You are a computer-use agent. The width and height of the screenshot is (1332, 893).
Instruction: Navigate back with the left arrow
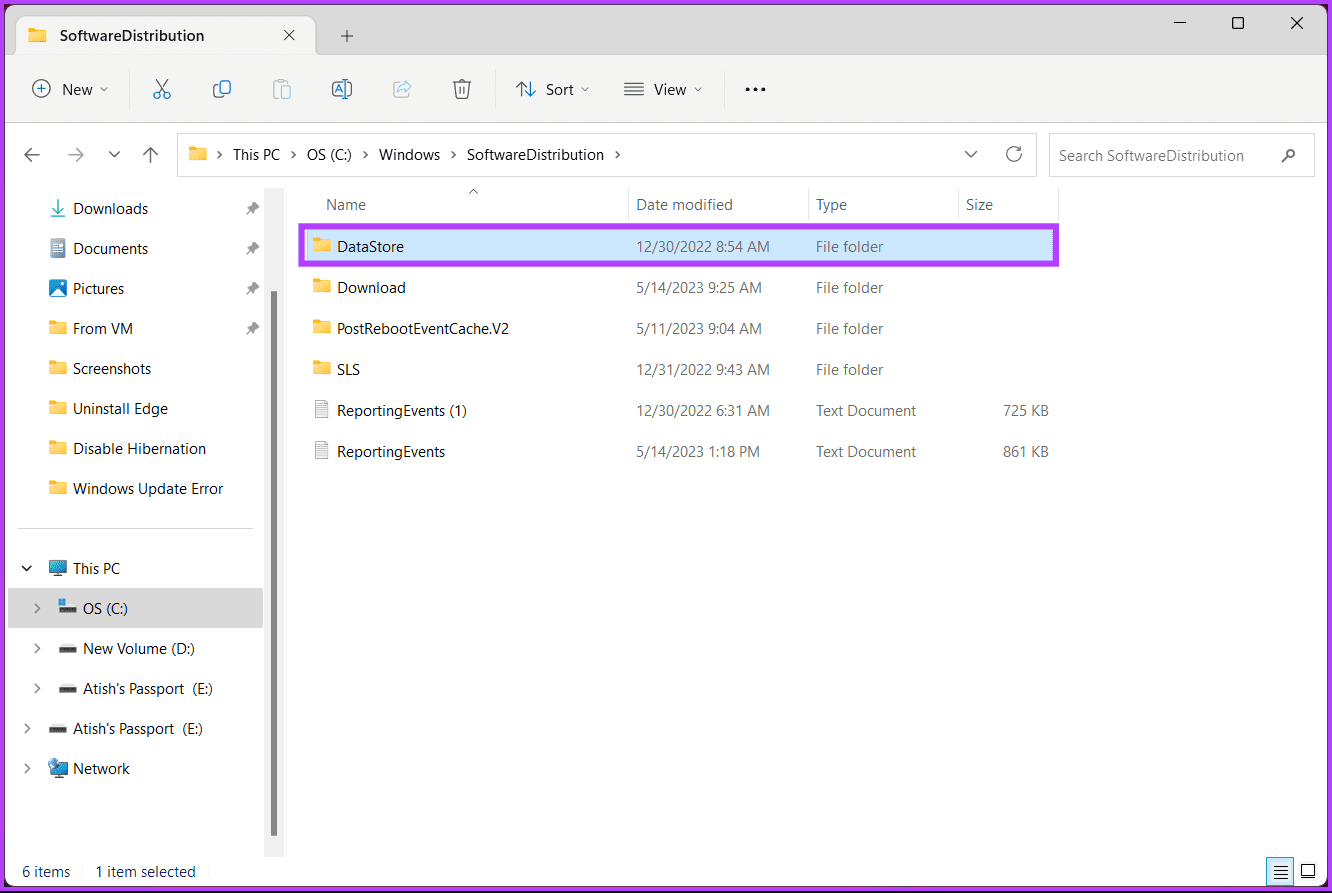32,155
